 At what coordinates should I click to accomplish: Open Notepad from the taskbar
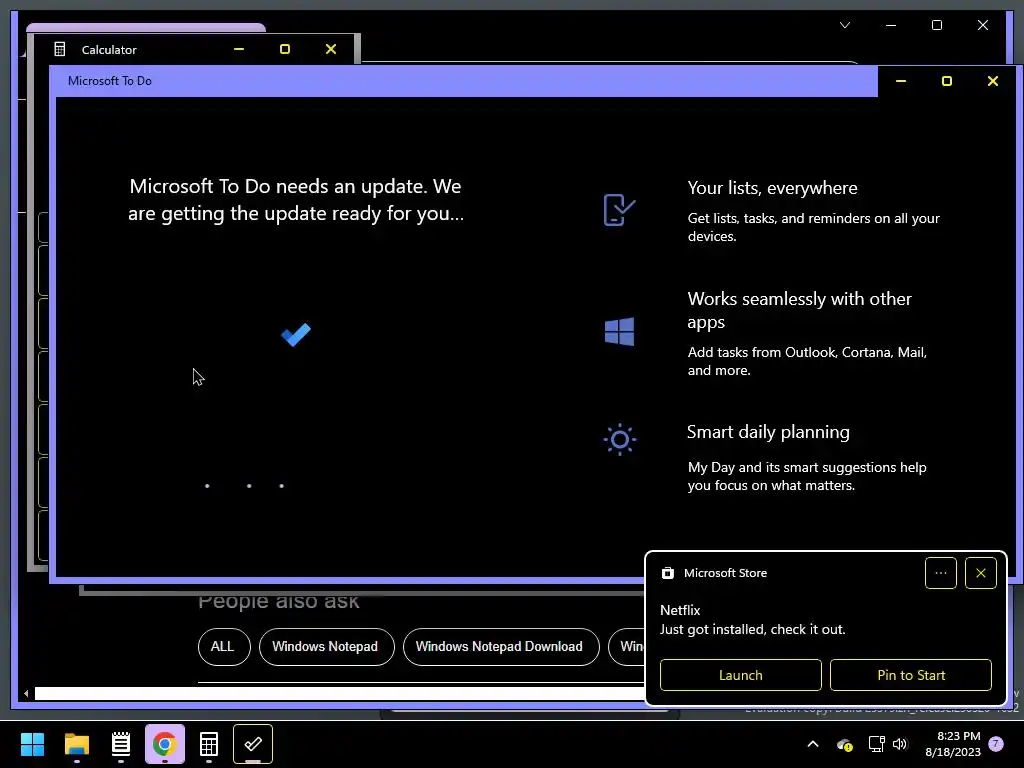click(x=121, y=744)
